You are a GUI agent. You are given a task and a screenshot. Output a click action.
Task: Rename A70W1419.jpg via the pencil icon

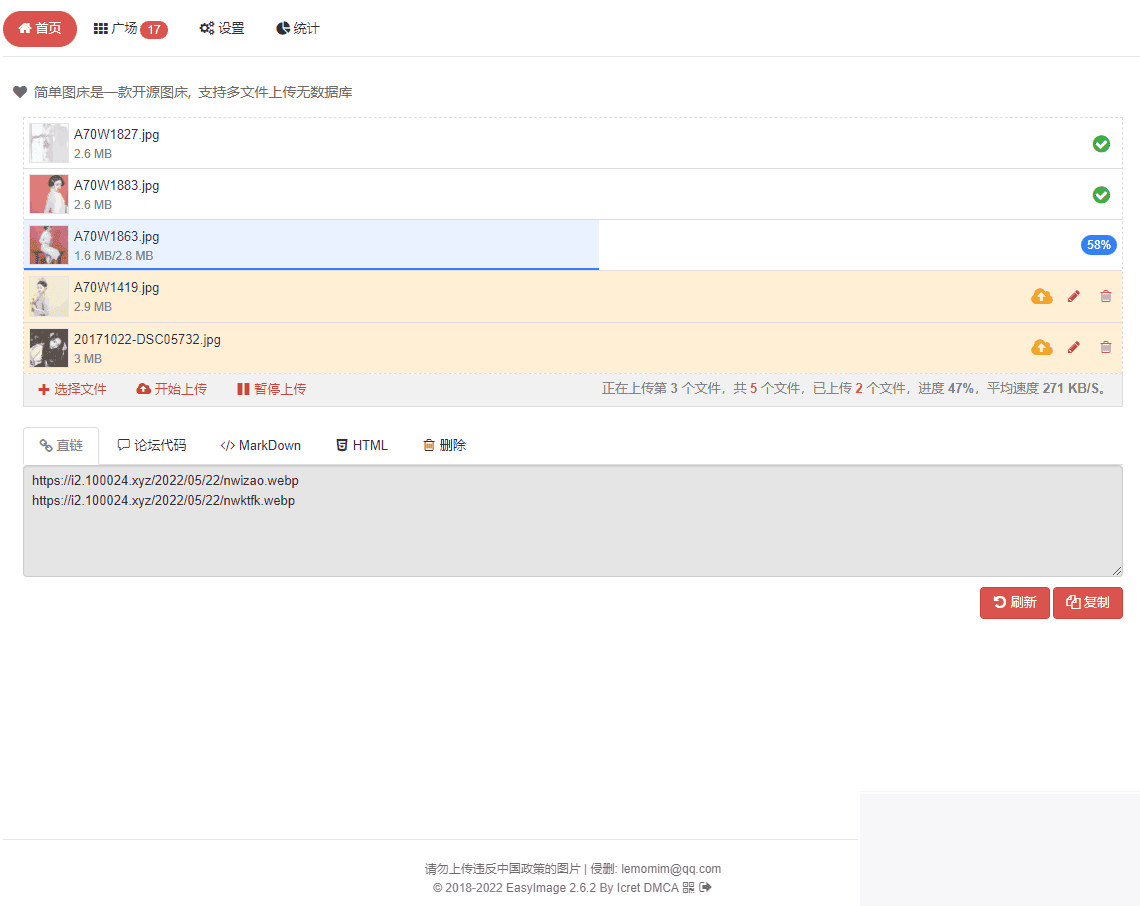tap(1074, 296)
